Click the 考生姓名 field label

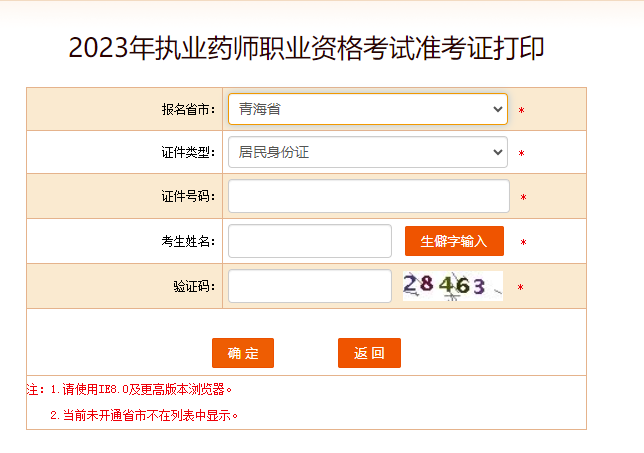point(189,241)
